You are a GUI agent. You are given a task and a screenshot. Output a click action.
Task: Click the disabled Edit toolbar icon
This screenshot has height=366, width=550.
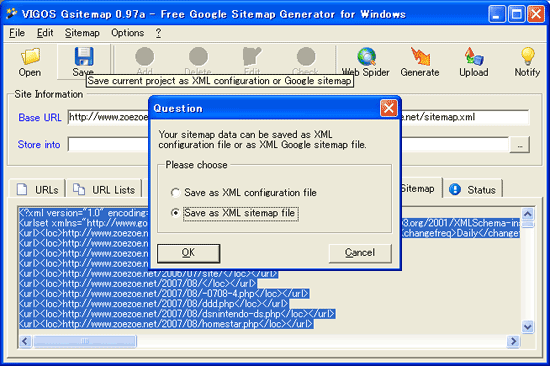[252, 56]
